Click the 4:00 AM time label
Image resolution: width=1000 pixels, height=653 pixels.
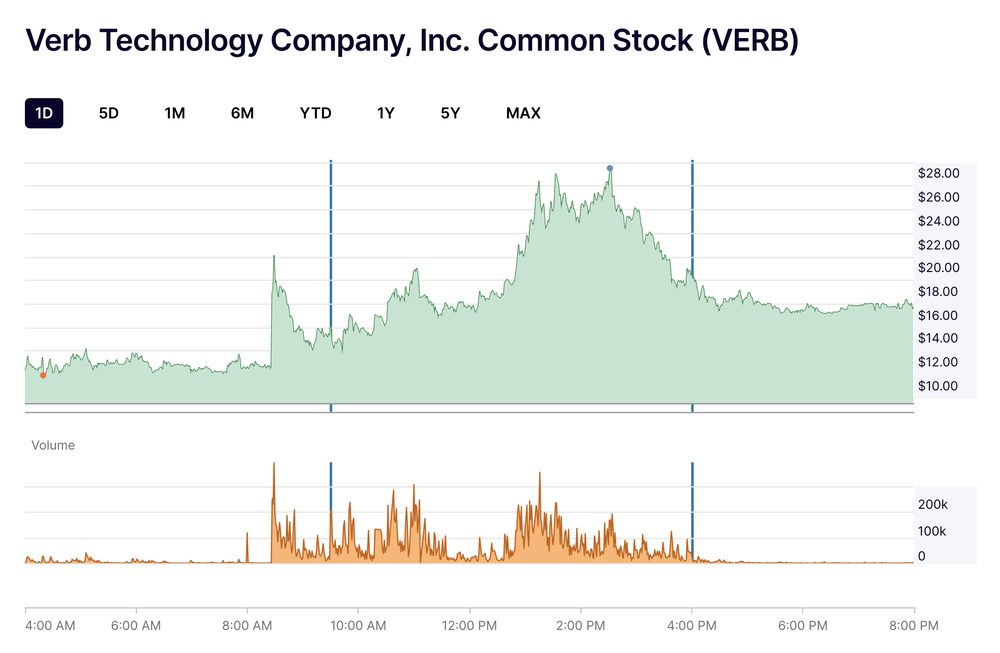(50, 625)
